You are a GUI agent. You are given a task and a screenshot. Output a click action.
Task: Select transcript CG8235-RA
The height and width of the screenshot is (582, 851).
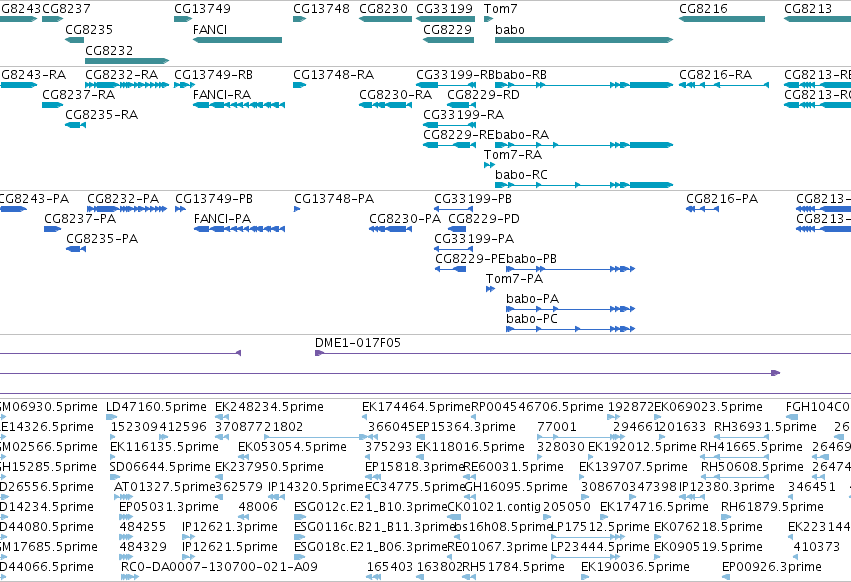click(x=101, y=115)
